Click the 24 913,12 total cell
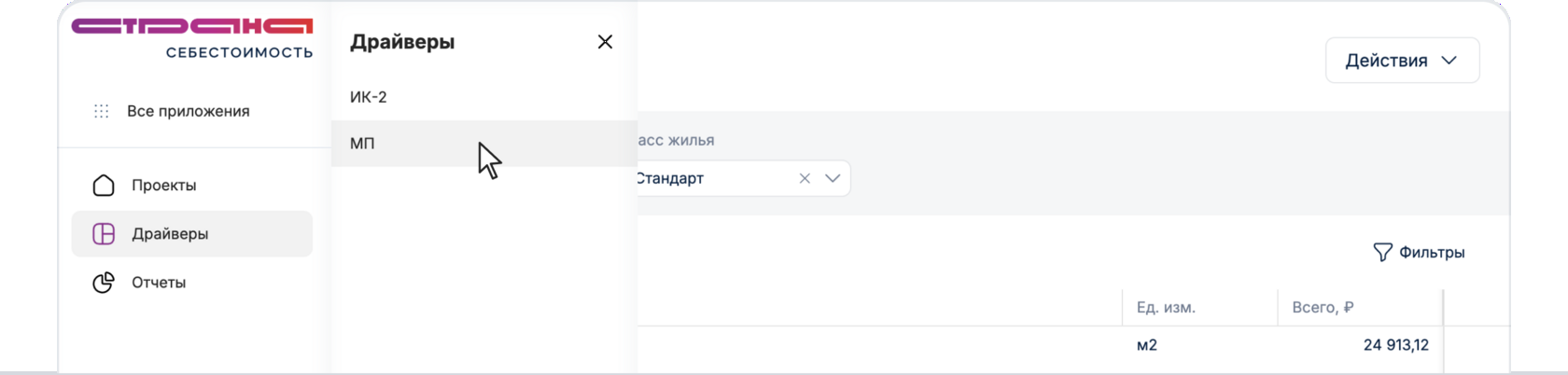 pos(1395,345)
